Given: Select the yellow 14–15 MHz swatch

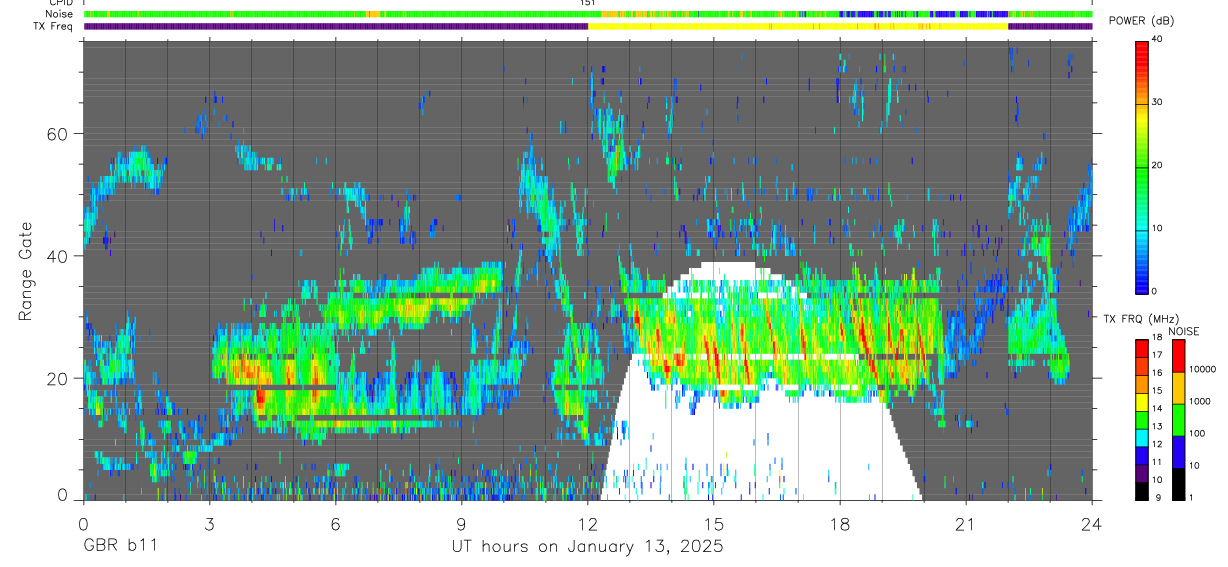Looking at the screenshot, I should coord(1141,400).
